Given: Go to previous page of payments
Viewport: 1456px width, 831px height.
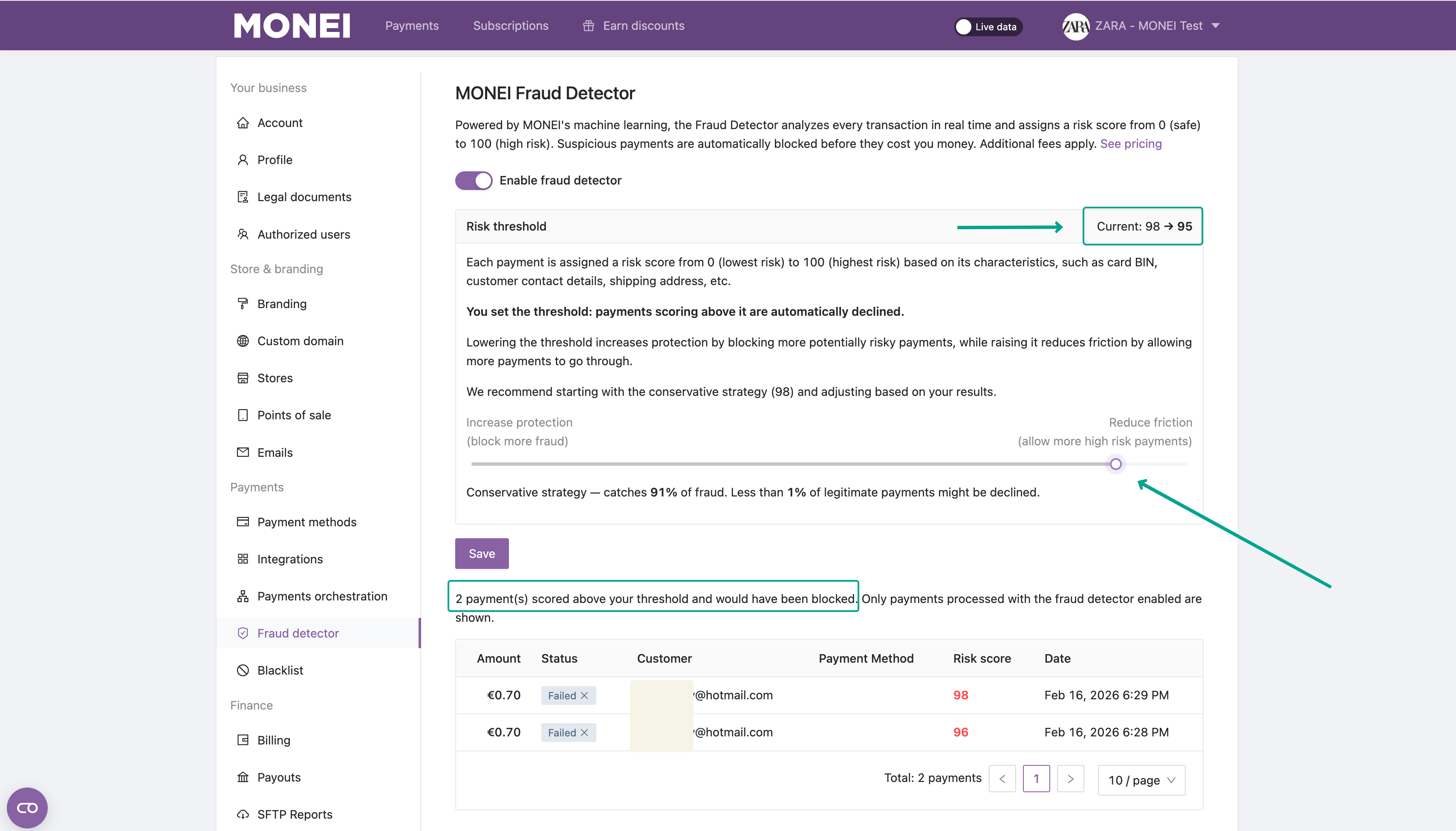Looking at the screenshot, I should [1002, 779].
